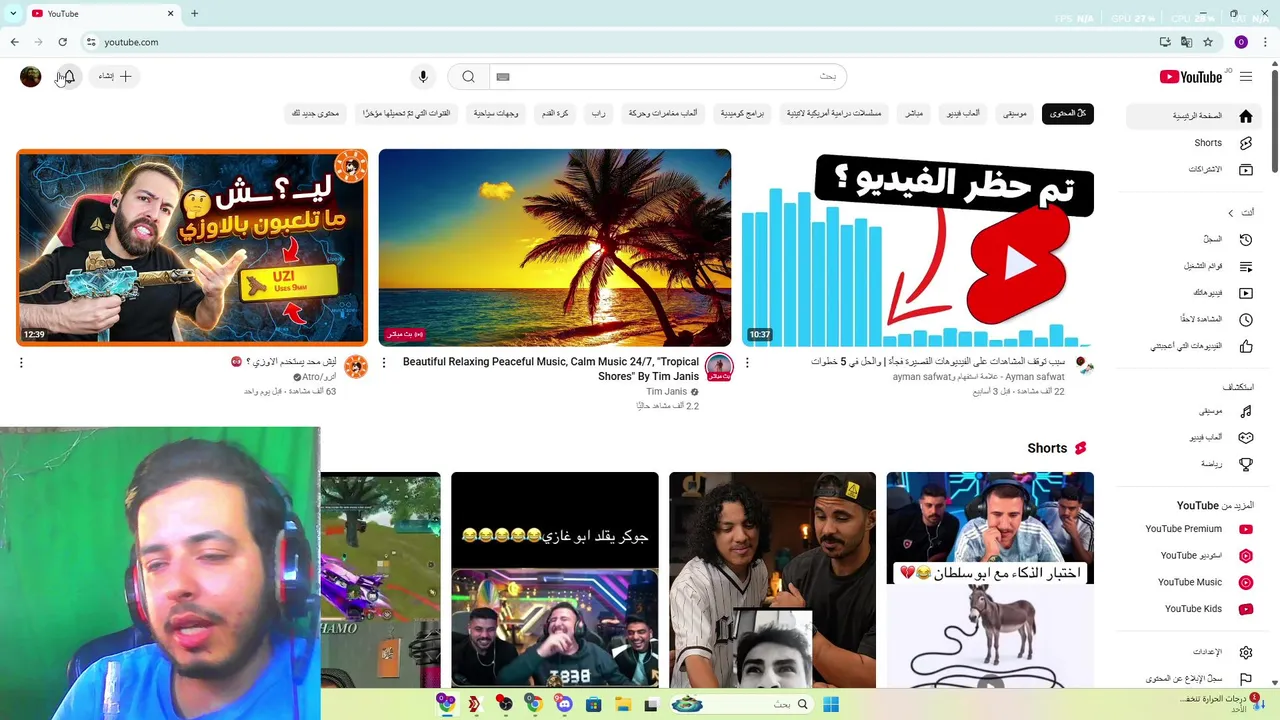The image size is (1280, 720).
Task: Go to the Home sidebar item
Action: pos(1195,116)
